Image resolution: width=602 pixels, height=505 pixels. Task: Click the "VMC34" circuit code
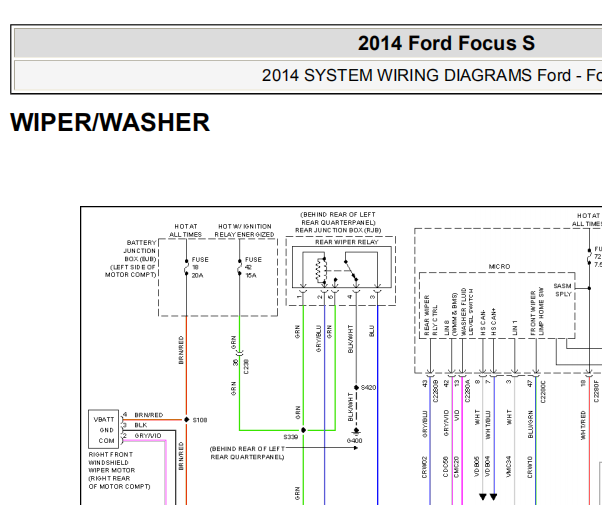point(509,467)
